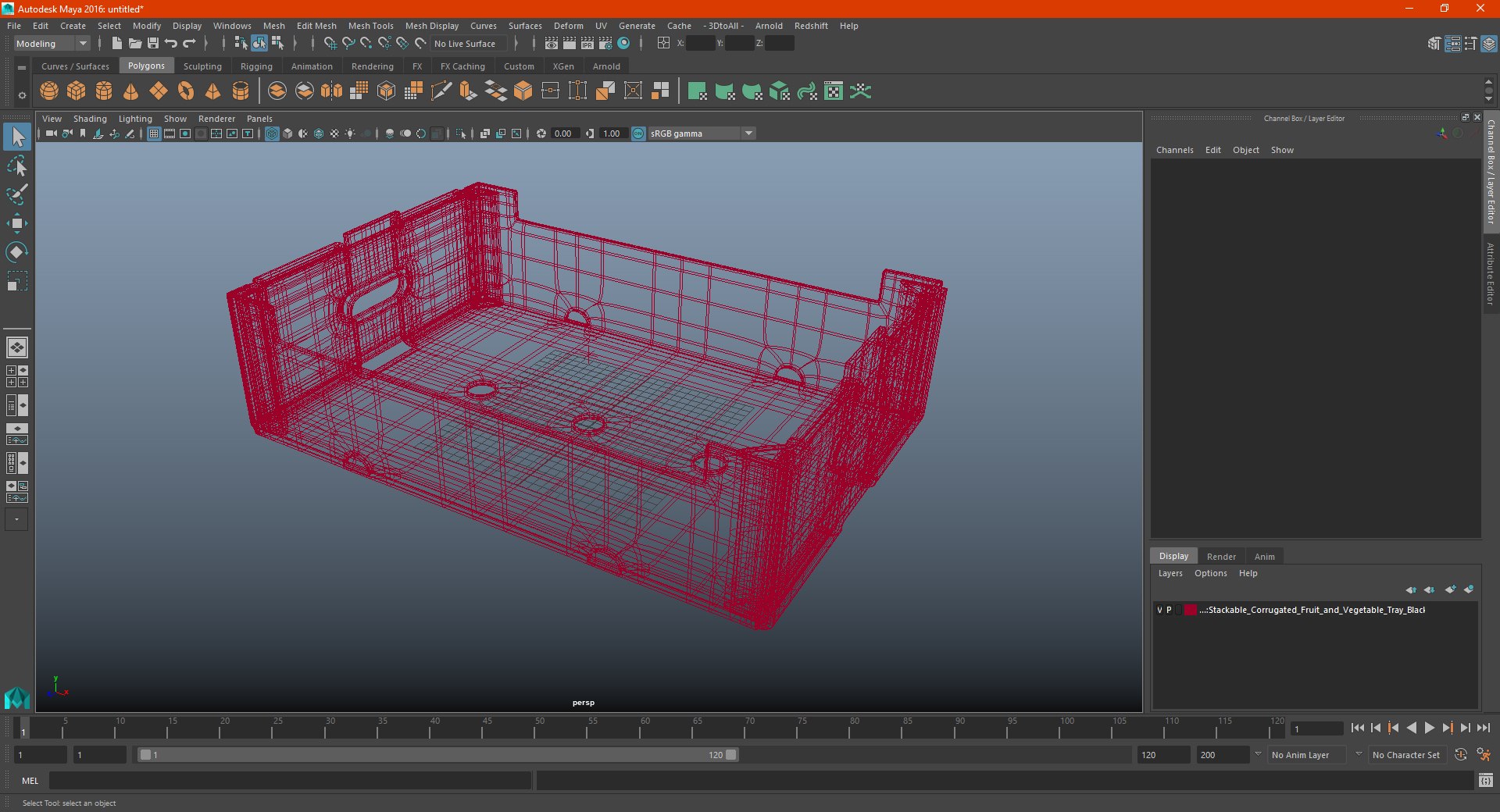Screen dimensions: 1500x812
Task: Create a polygon pyramid from the shelf
Action: 212,91
